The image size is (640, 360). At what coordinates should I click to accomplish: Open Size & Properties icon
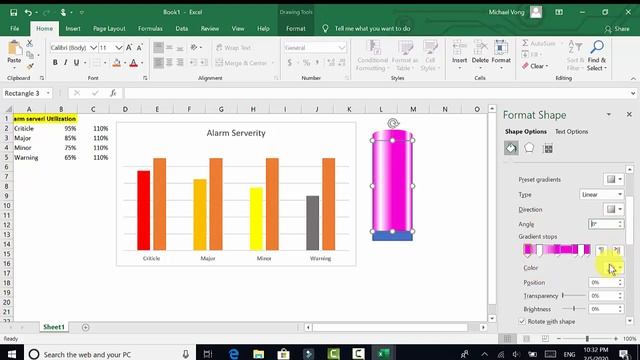tap(548, 148)
